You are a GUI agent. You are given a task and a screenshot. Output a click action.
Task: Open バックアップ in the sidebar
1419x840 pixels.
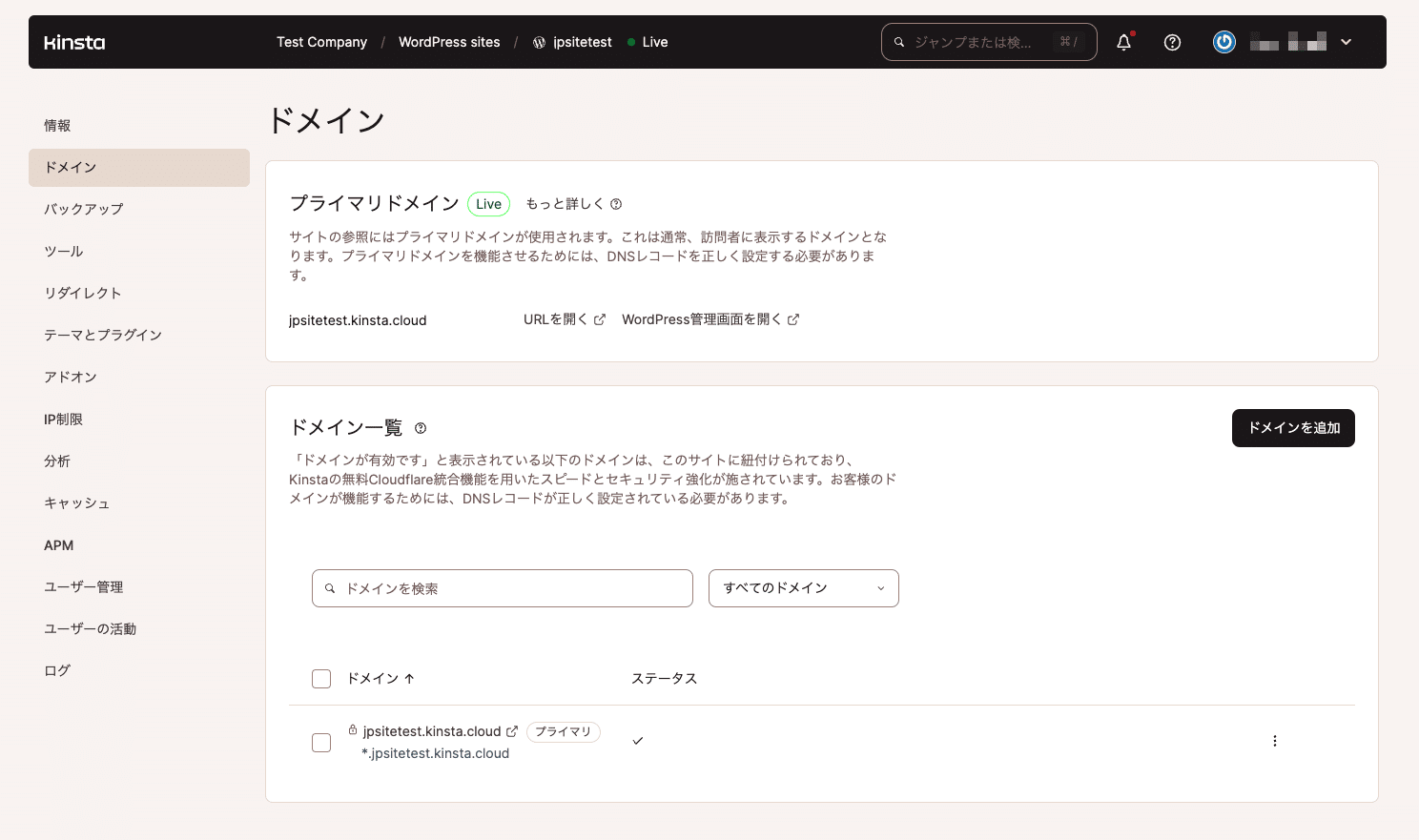(x=83, y=209)
